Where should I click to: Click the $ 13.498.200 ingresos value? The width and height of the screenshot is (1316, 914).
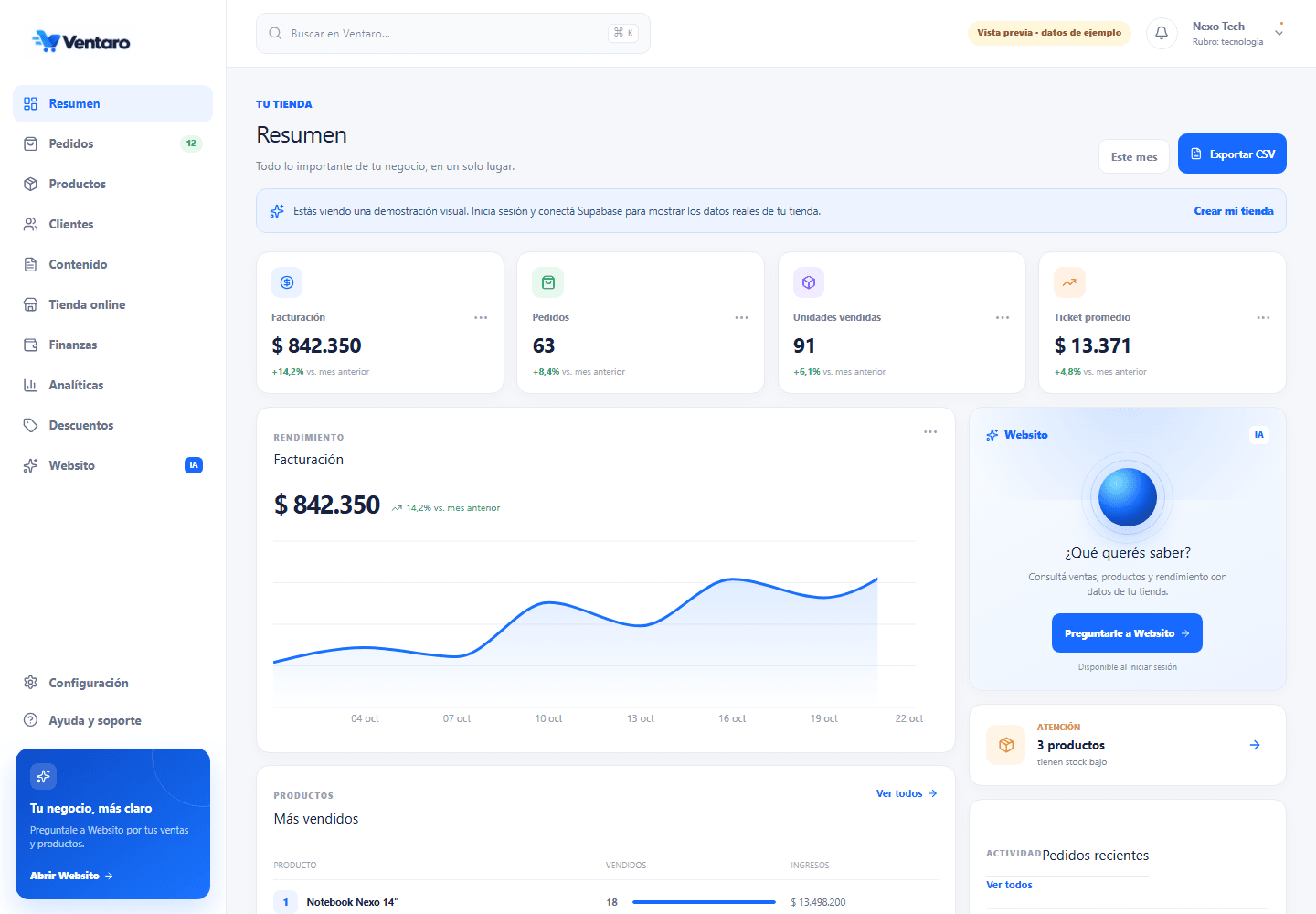tap(818, 902)
